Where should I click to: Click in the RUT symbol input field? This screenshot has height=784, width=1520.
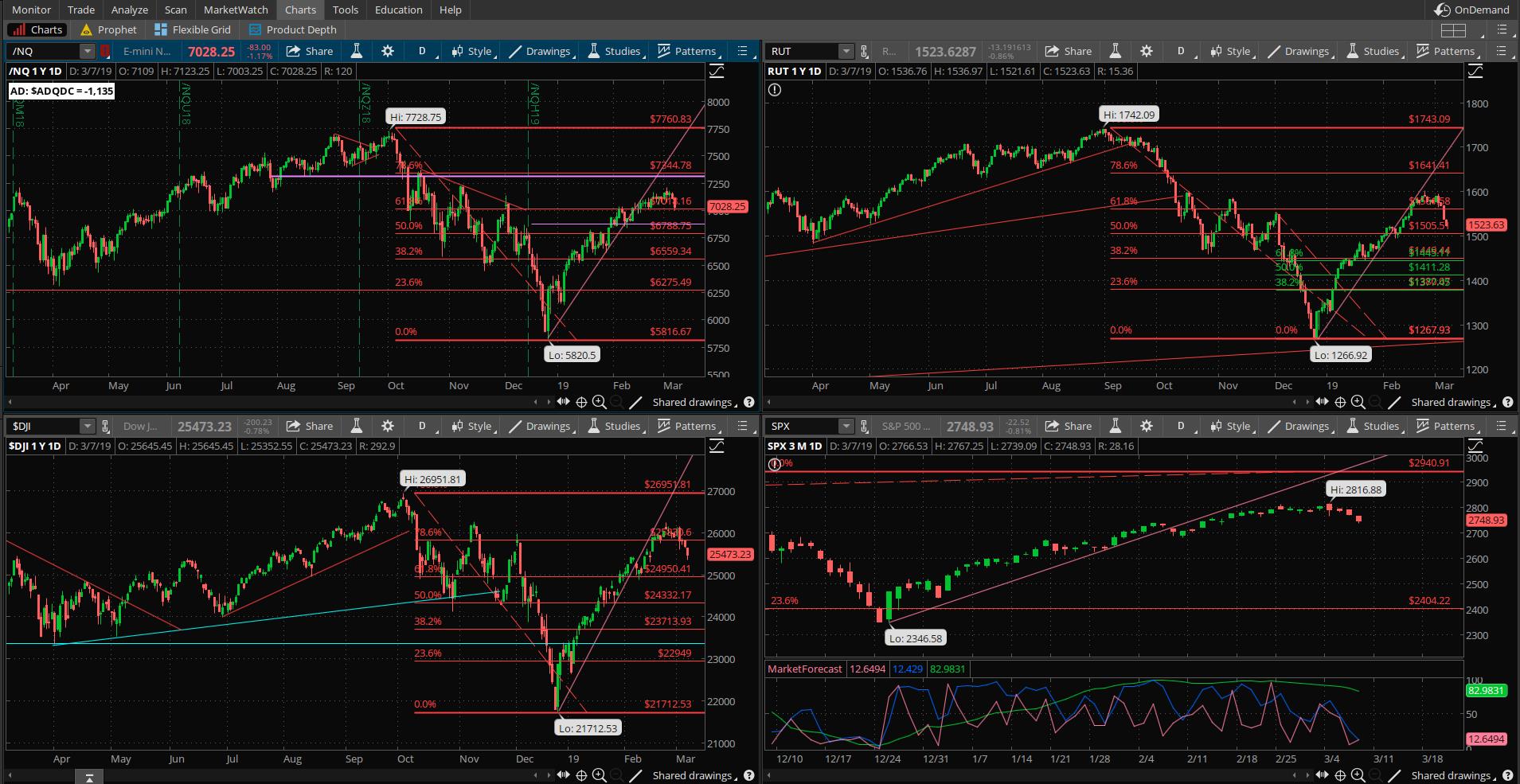point(803,51)
